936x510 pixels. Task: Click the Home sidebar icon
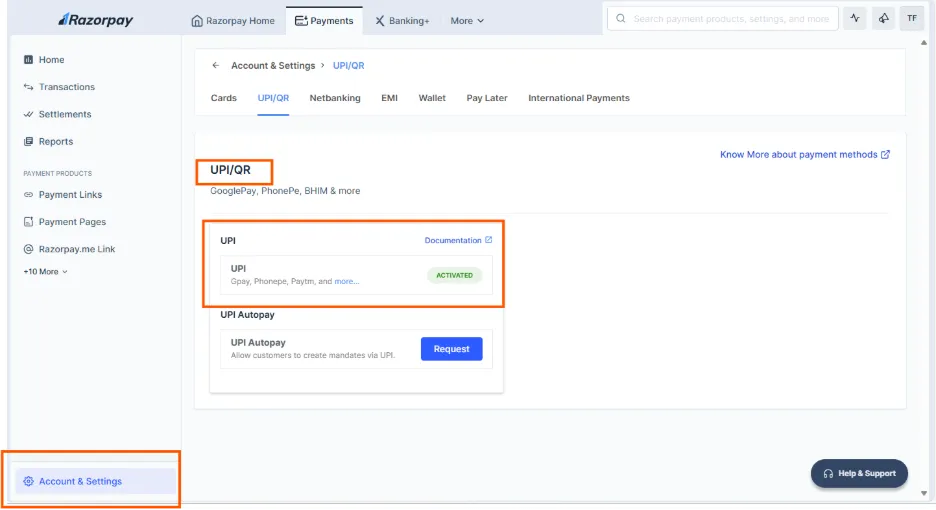pos(28,60)
